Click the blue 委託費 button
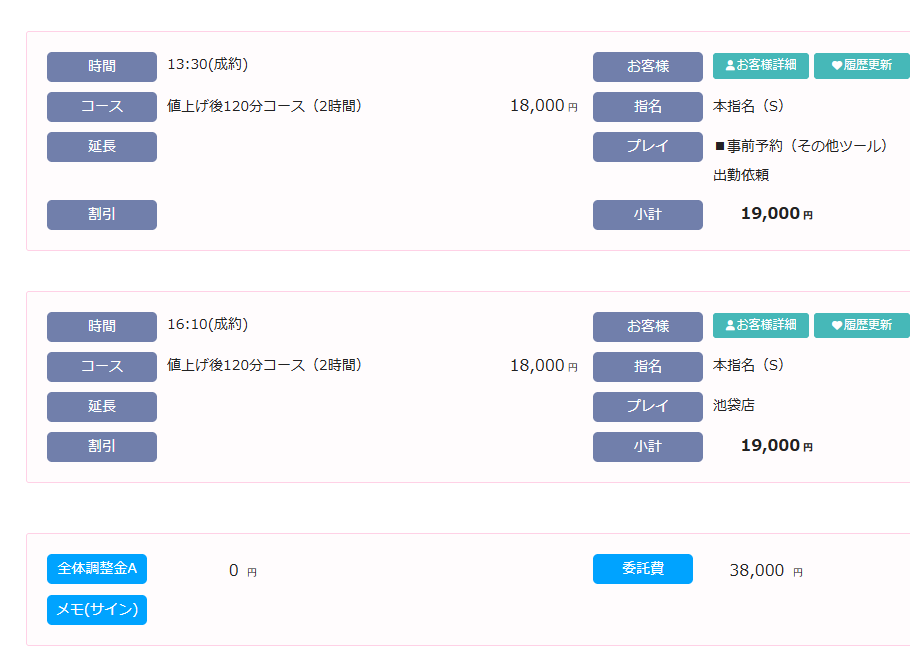This screenshot has width=910, height=648. [642, 569]
